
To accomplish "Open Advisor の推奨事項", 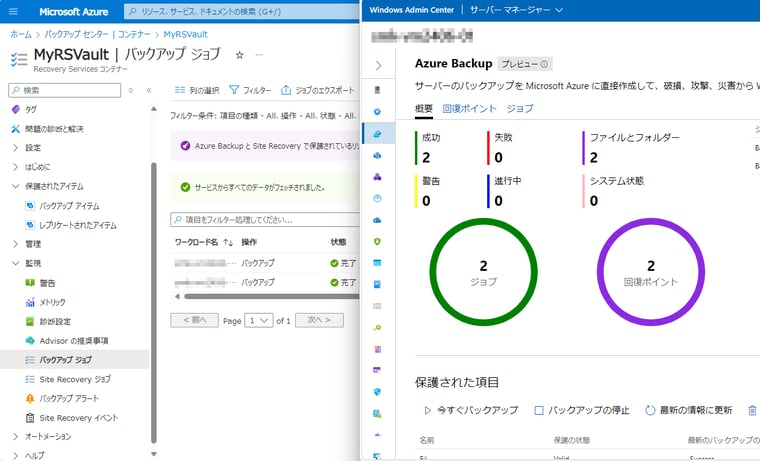I will 74,341.
